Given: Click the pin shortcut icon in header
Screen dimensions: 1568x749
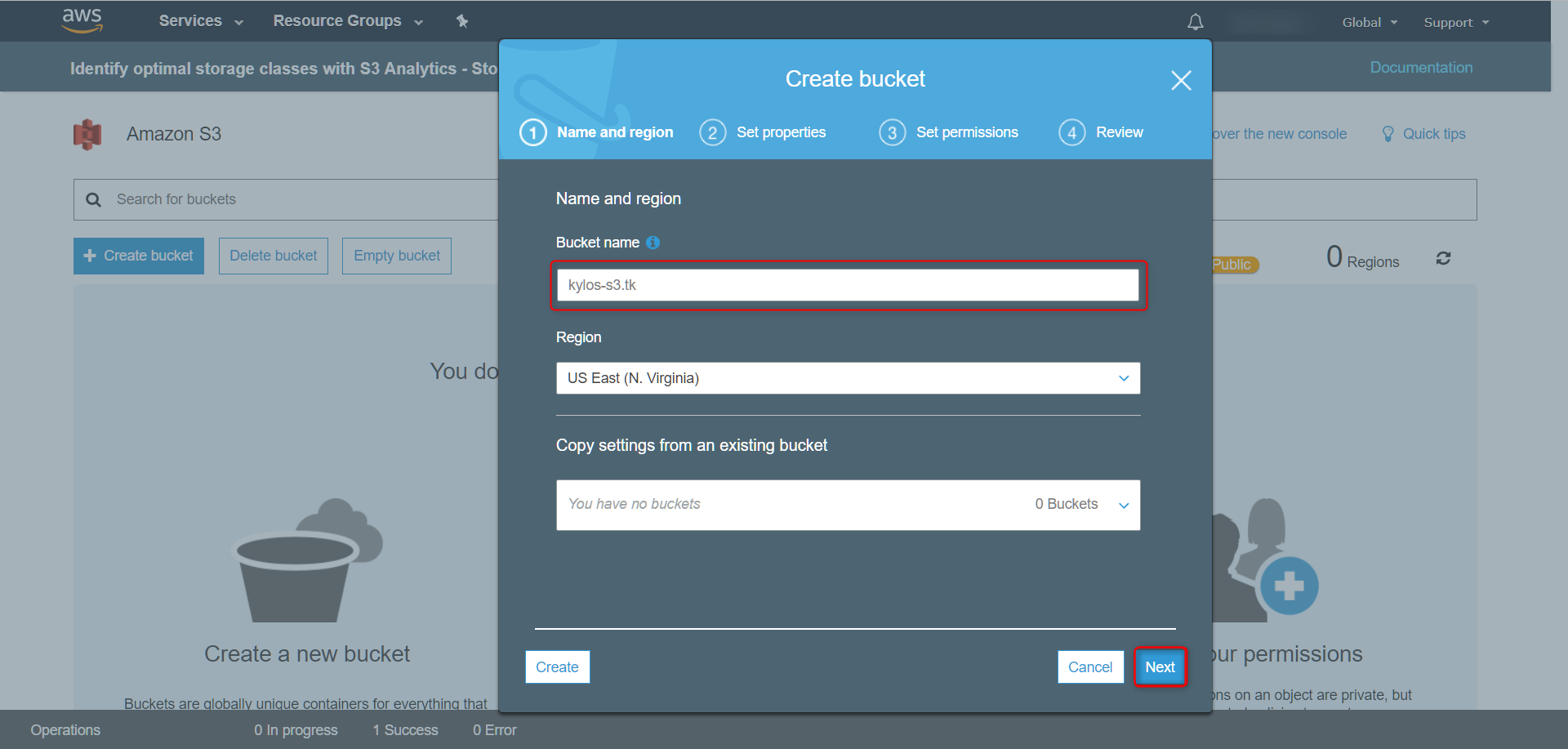Looking at the screenshot, I should coord(462,21).
